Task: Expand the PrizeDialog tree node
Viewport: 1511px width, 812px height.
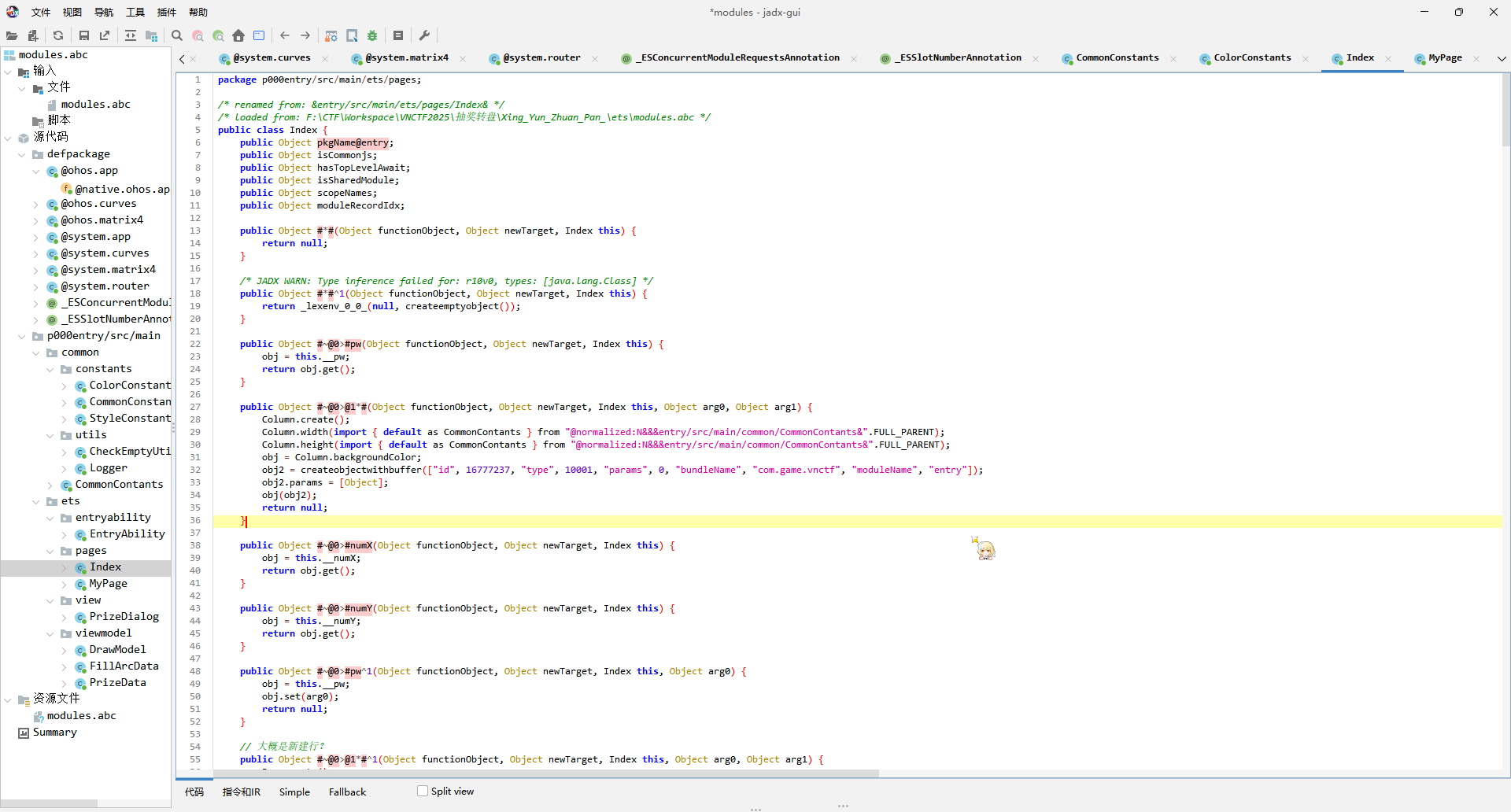Action: tap(64, 617)
